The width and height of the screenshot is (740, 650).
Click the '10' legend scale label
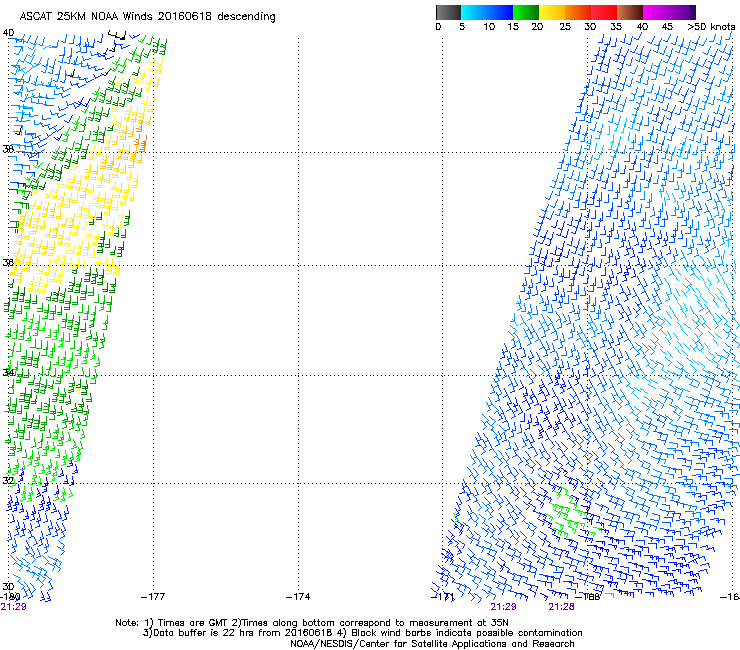click(x=489, y=27)
